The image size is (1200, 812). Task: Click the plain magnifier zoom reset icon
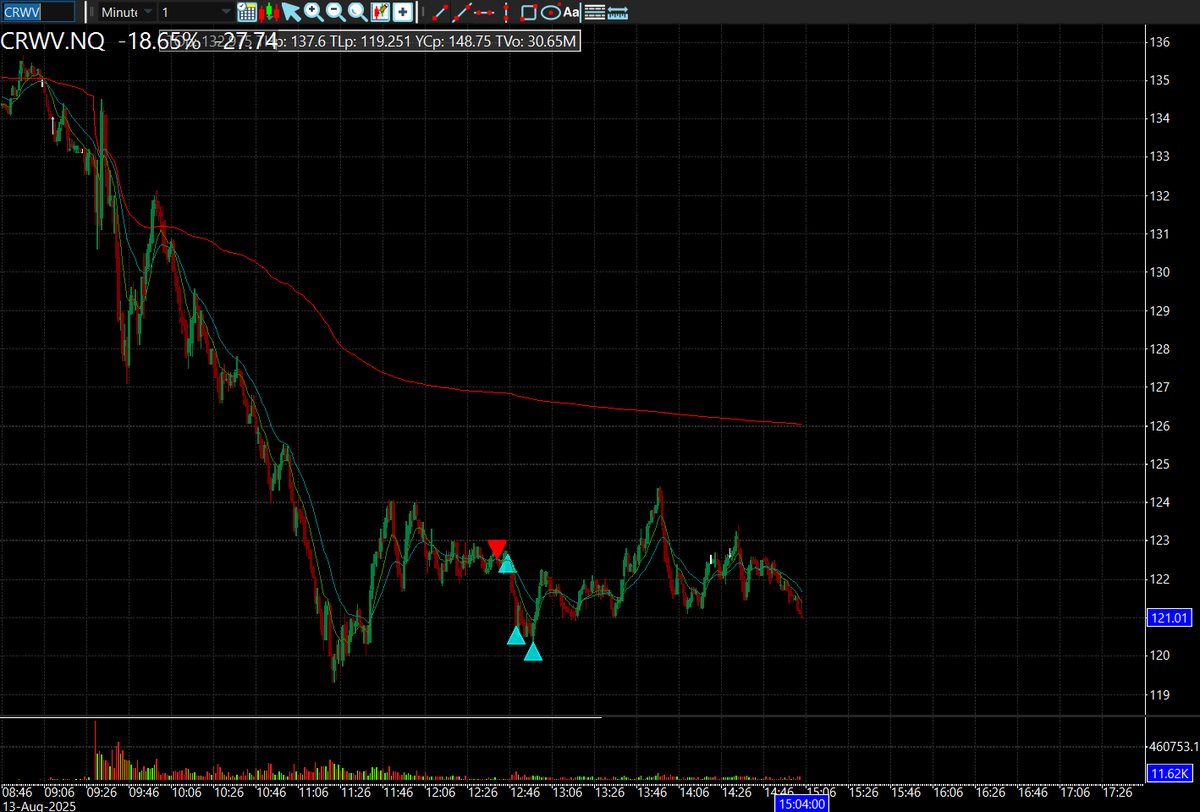pyautogui.click(x=357, y=12)
